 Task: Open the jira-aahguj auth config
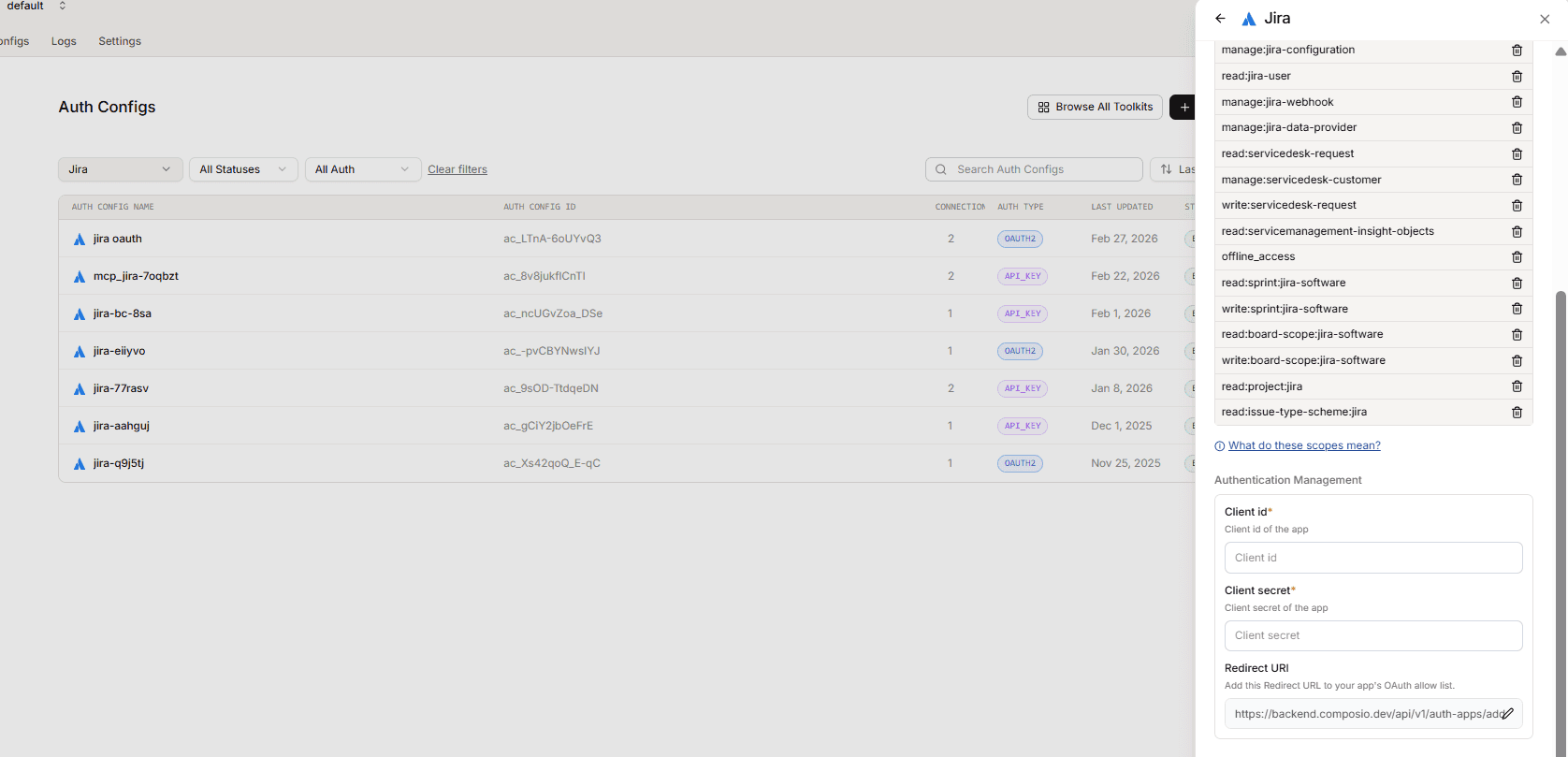coord(626,426)
